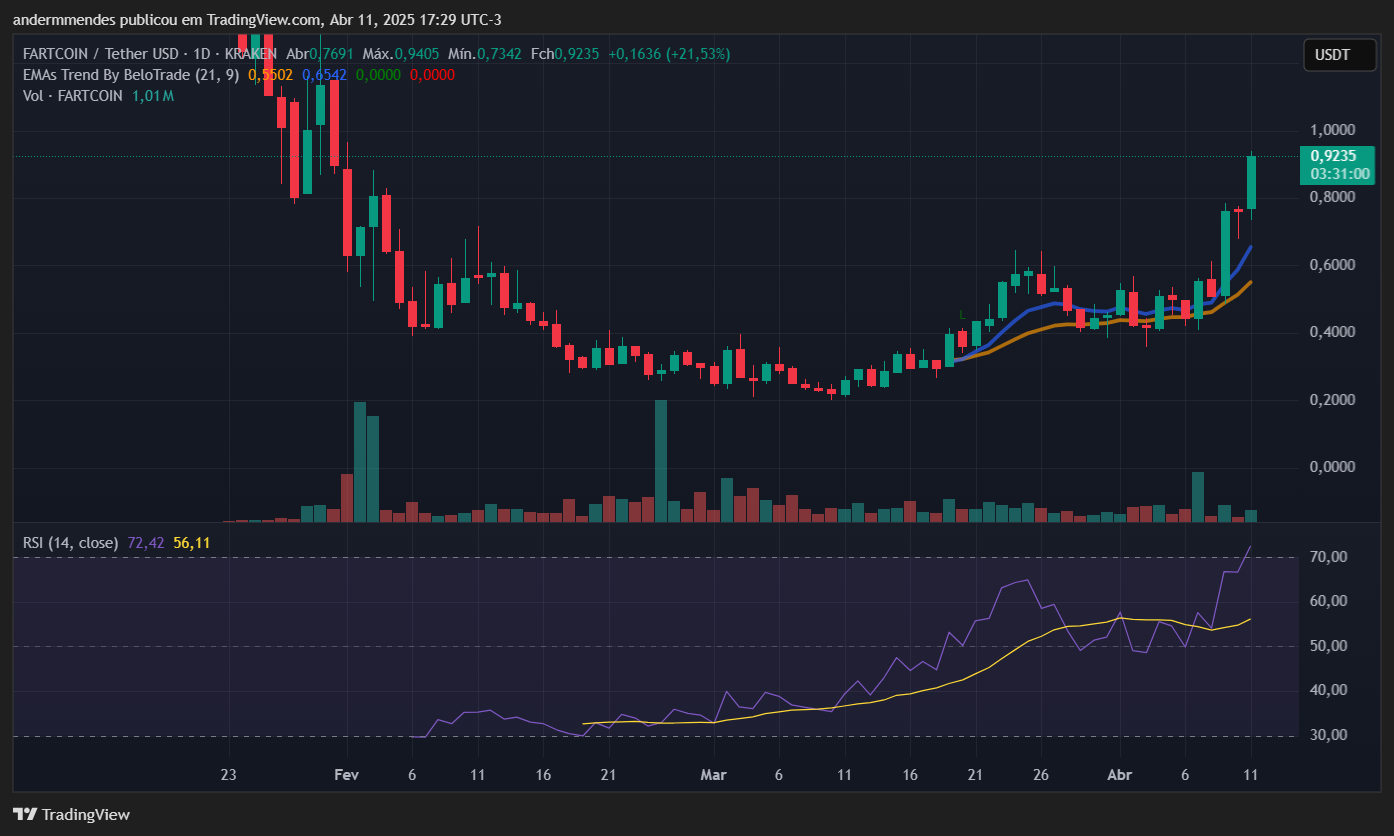
Task: Click the tallest green volume bar in early Fev
Action: click(360, 461)
